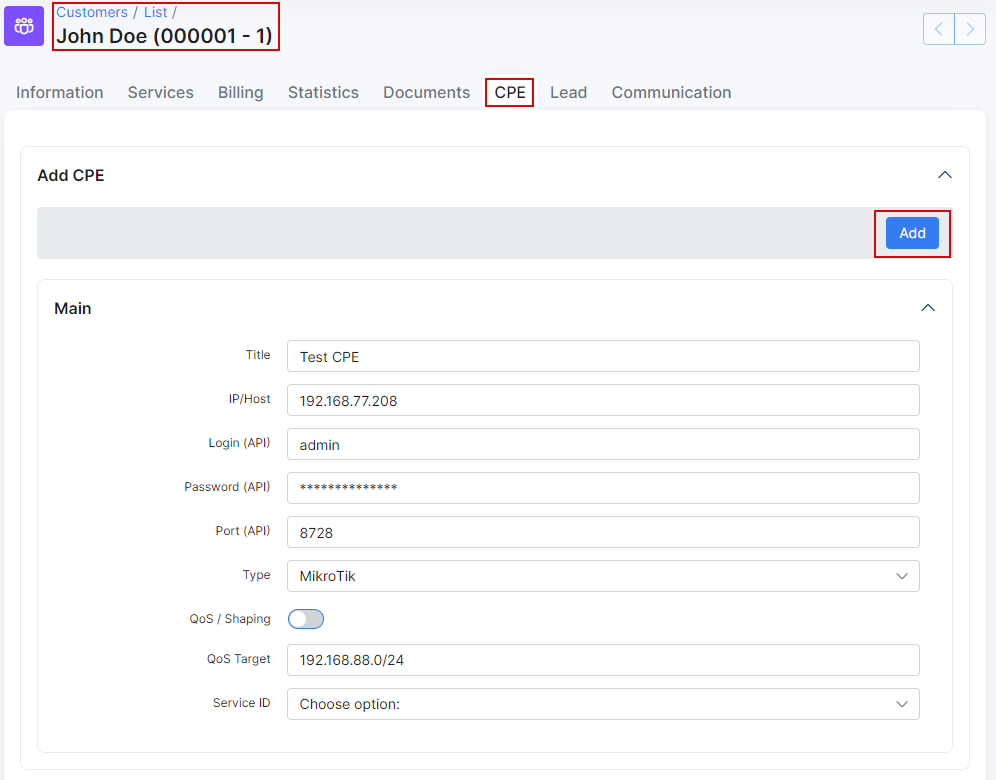Click the Title field label
This screenshot has width=996, height=780.
click(258, 354)
